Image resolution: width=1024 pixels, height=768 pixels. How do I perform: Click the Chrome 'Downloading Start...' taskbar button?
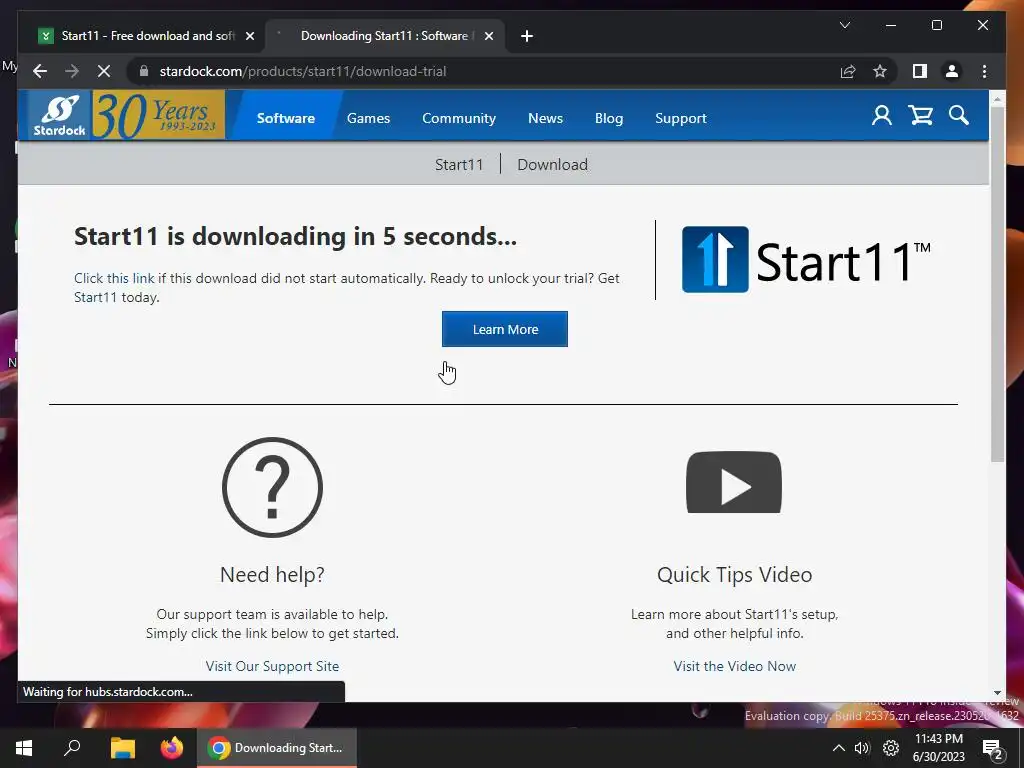277,748
